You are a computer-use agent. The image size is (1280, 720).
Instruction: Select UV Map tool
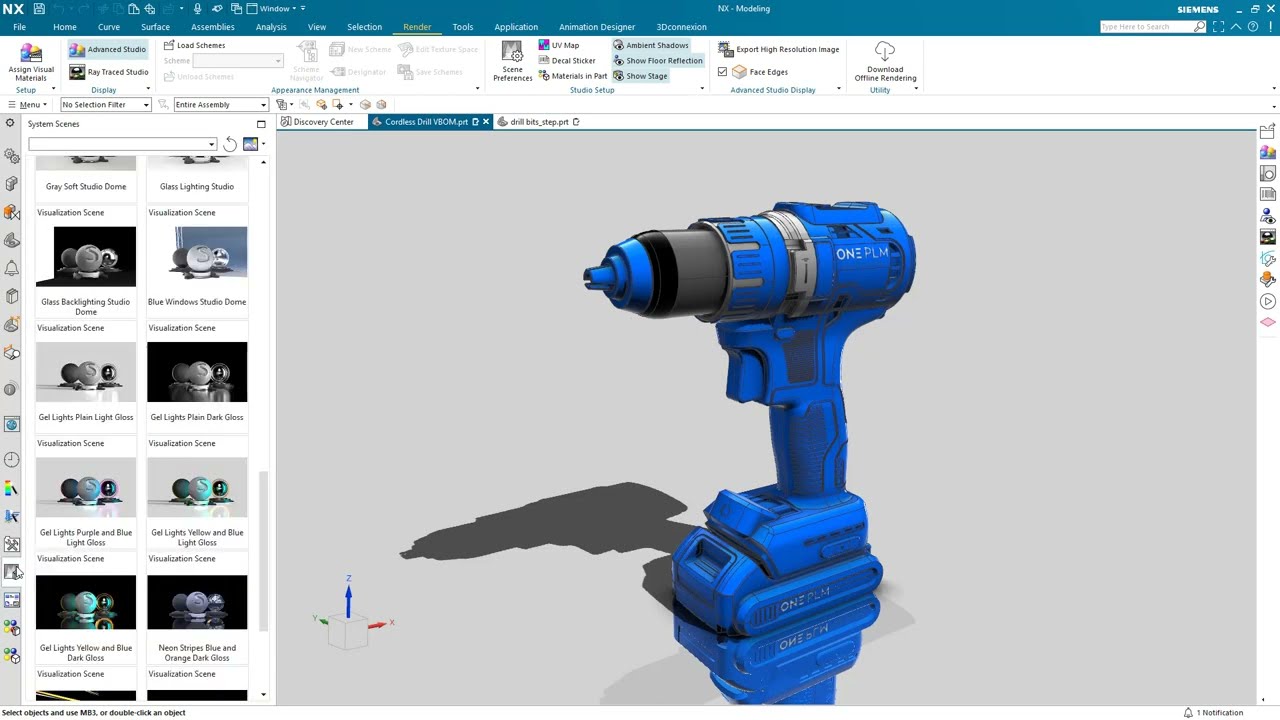click(558, 45)
